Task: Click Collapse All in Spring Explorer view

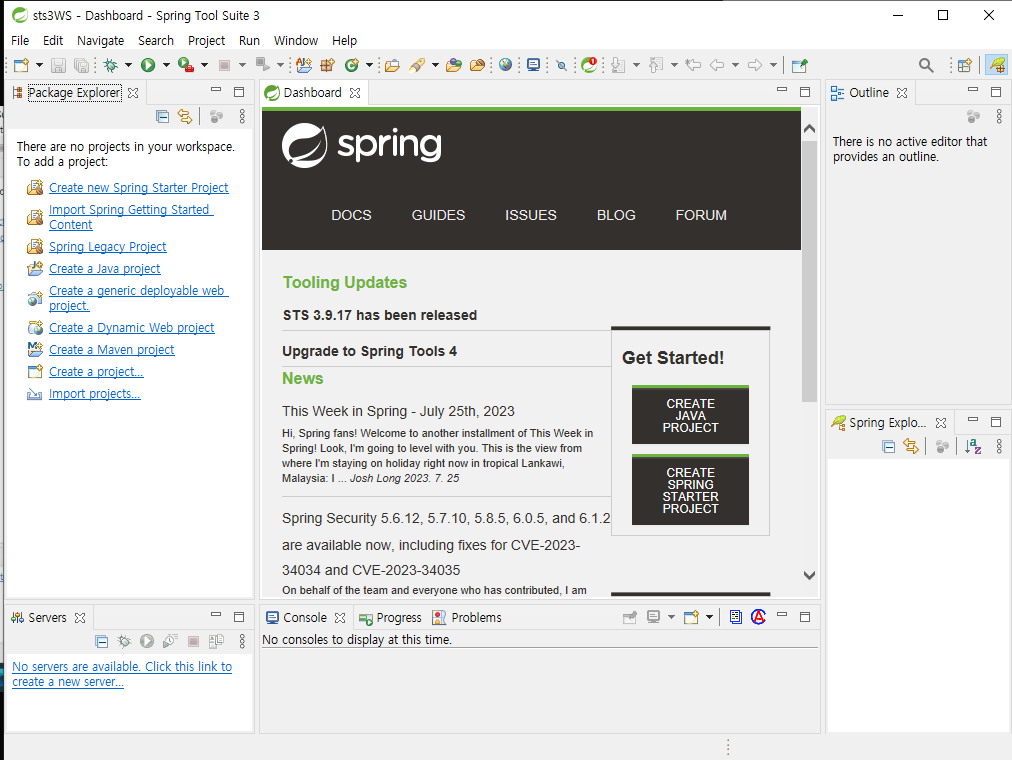Action: 889,446
